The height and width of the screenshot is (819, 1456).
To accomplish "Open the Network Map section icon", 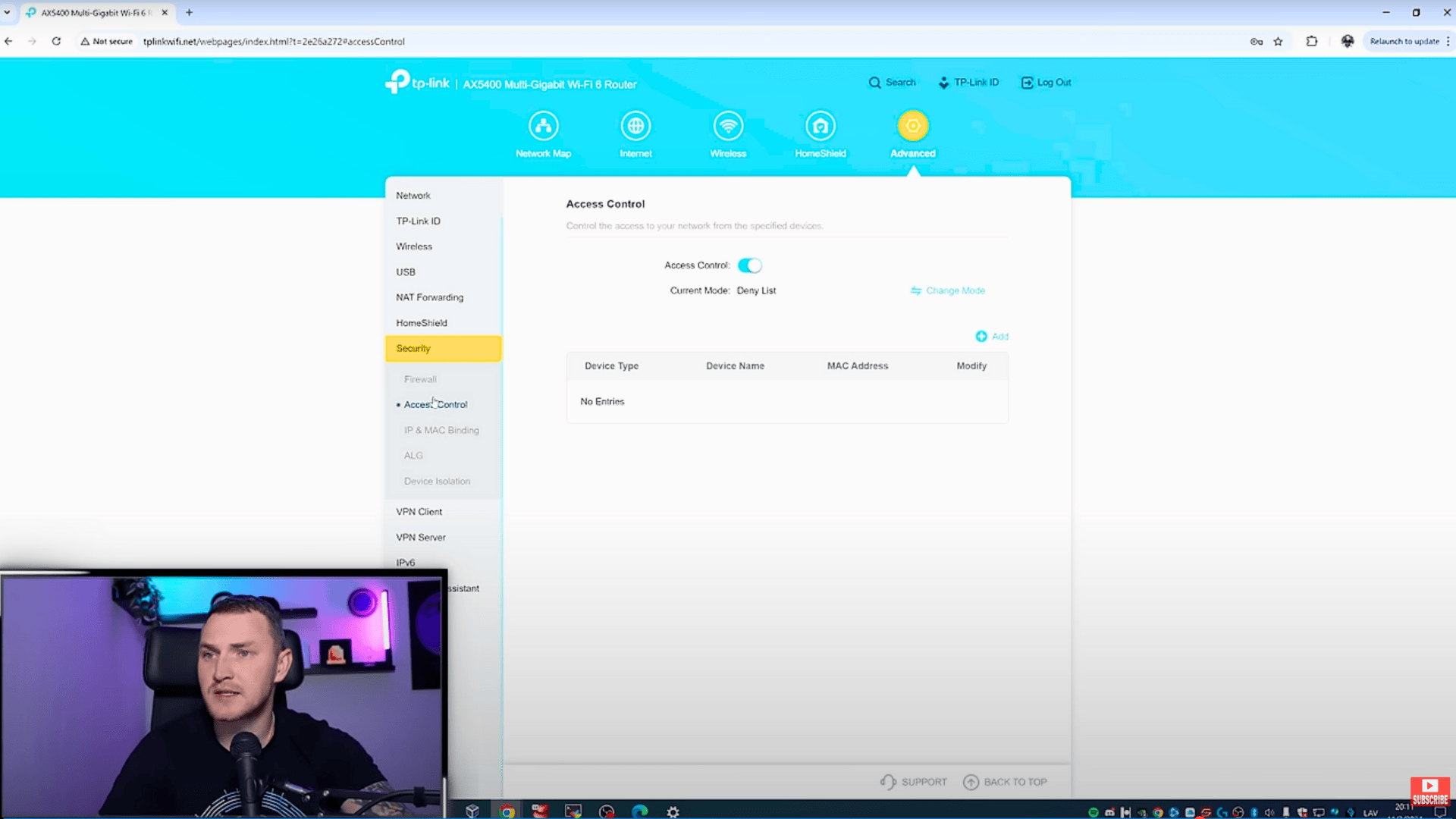I will click(543, 127).
